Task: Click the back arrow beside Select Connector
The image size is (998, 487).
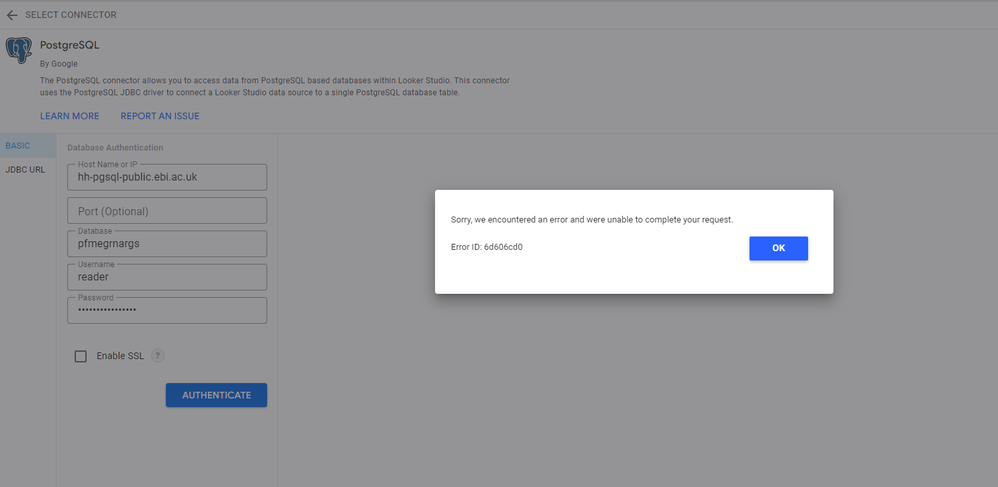Action: pos(11,15)
